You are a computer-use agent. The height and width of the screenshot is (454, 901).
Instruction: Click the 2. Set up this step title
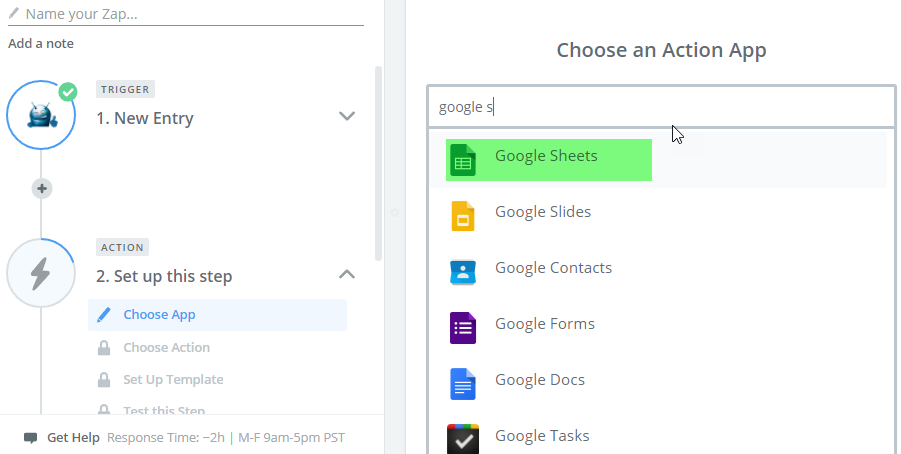164,276
